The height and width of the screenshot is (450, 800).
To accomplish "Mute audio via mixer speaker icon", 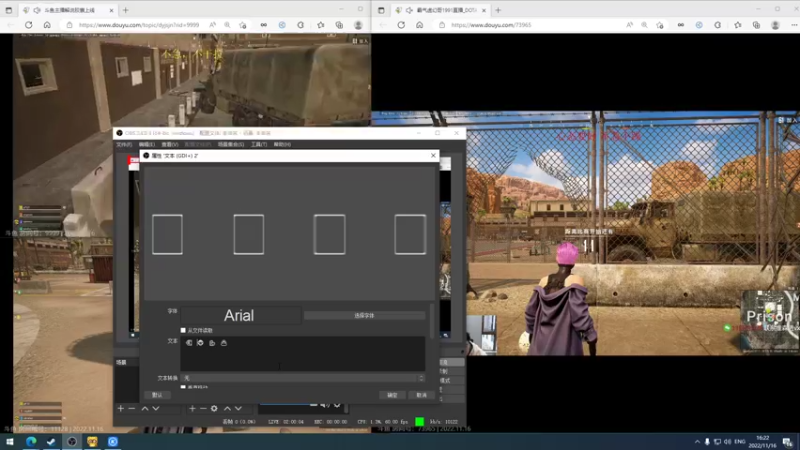I will pyautogui.click(x=325, y=405).
